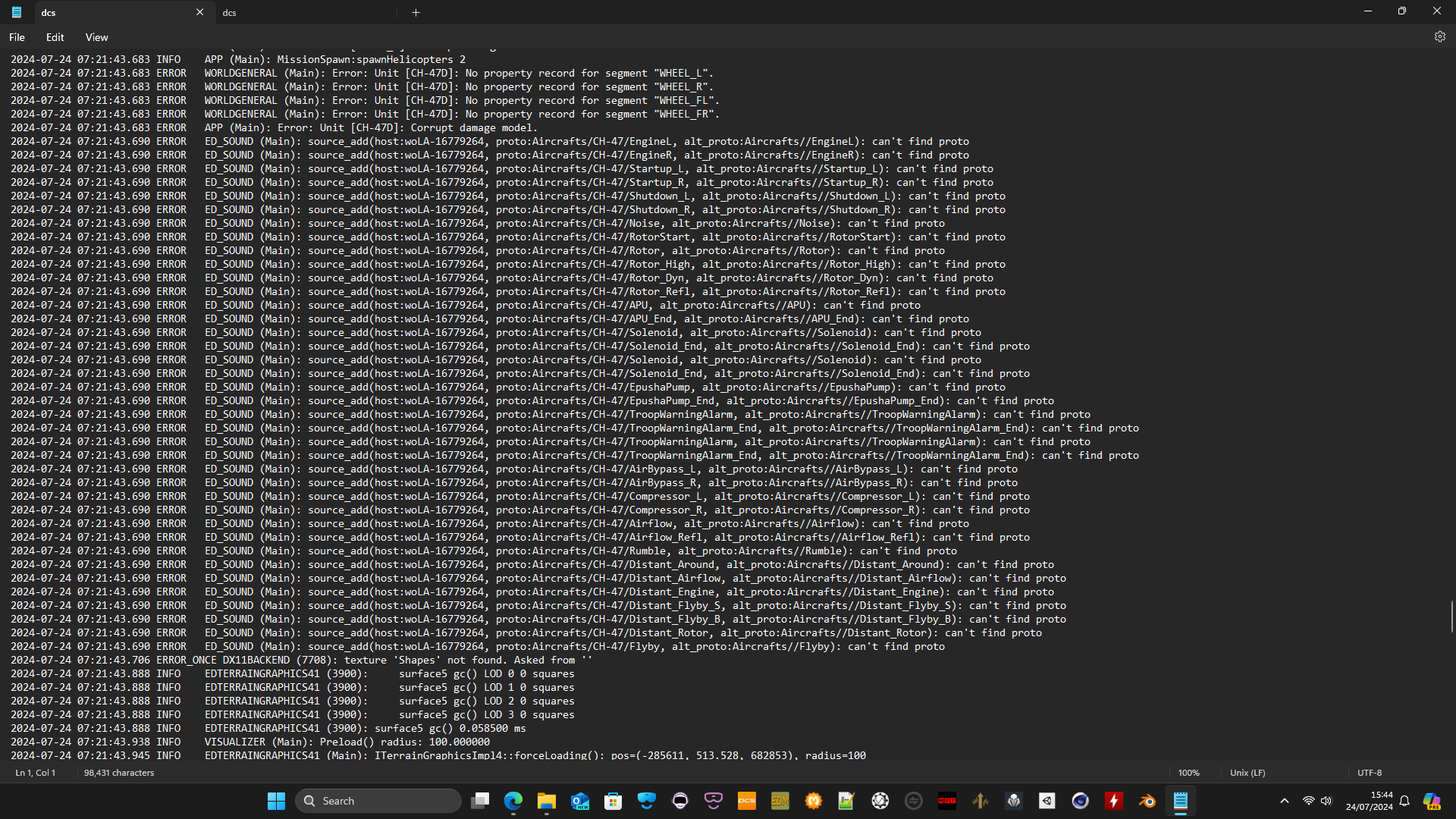Viewport: 1456px width, 819px height.
Task: Open Outlook (new) from the taskbar
Action: coord(580,801)
